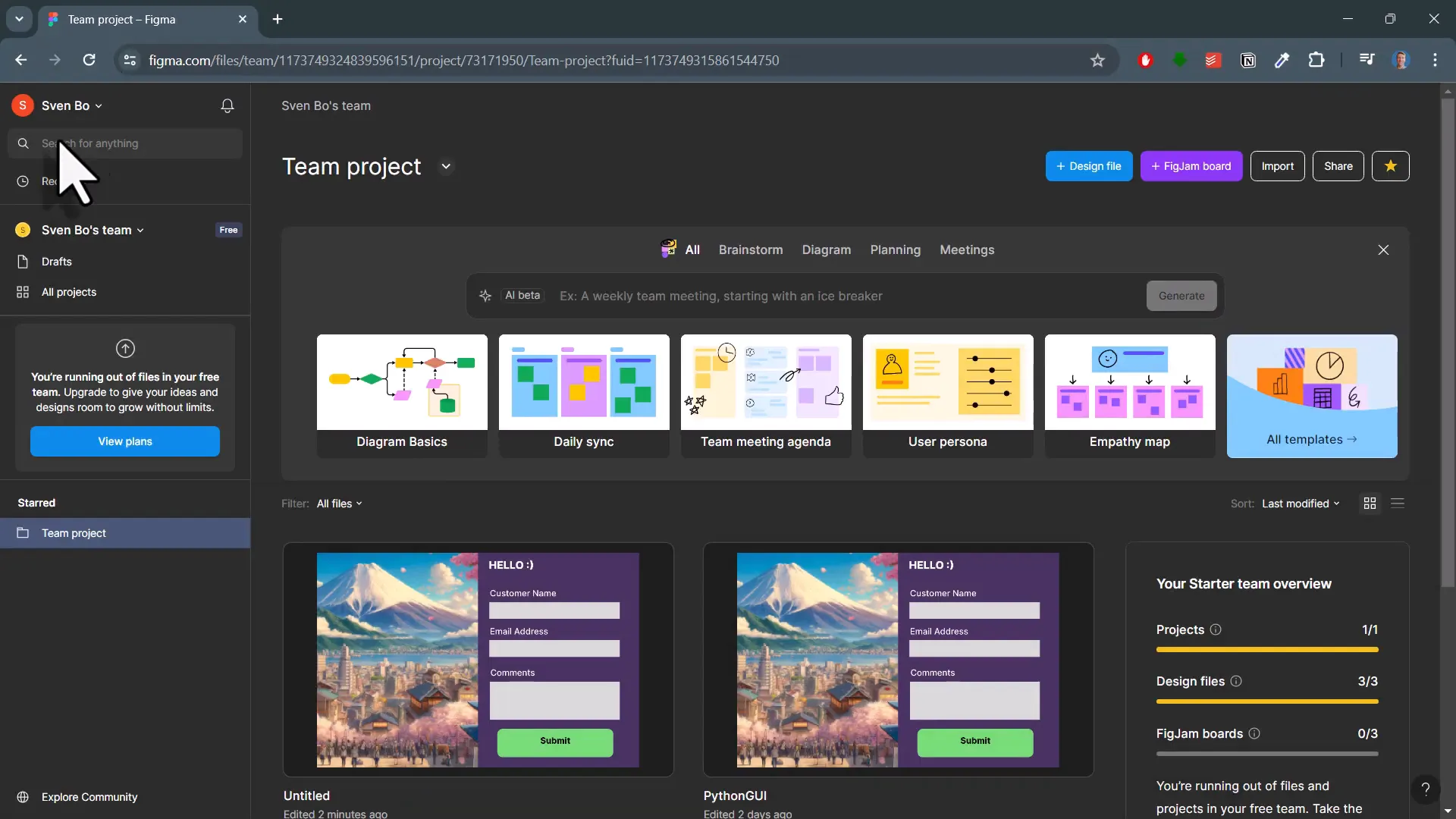Viewport: 1456px width, 819px height.
Task: Click the View plans button
Action: [124, 441]
